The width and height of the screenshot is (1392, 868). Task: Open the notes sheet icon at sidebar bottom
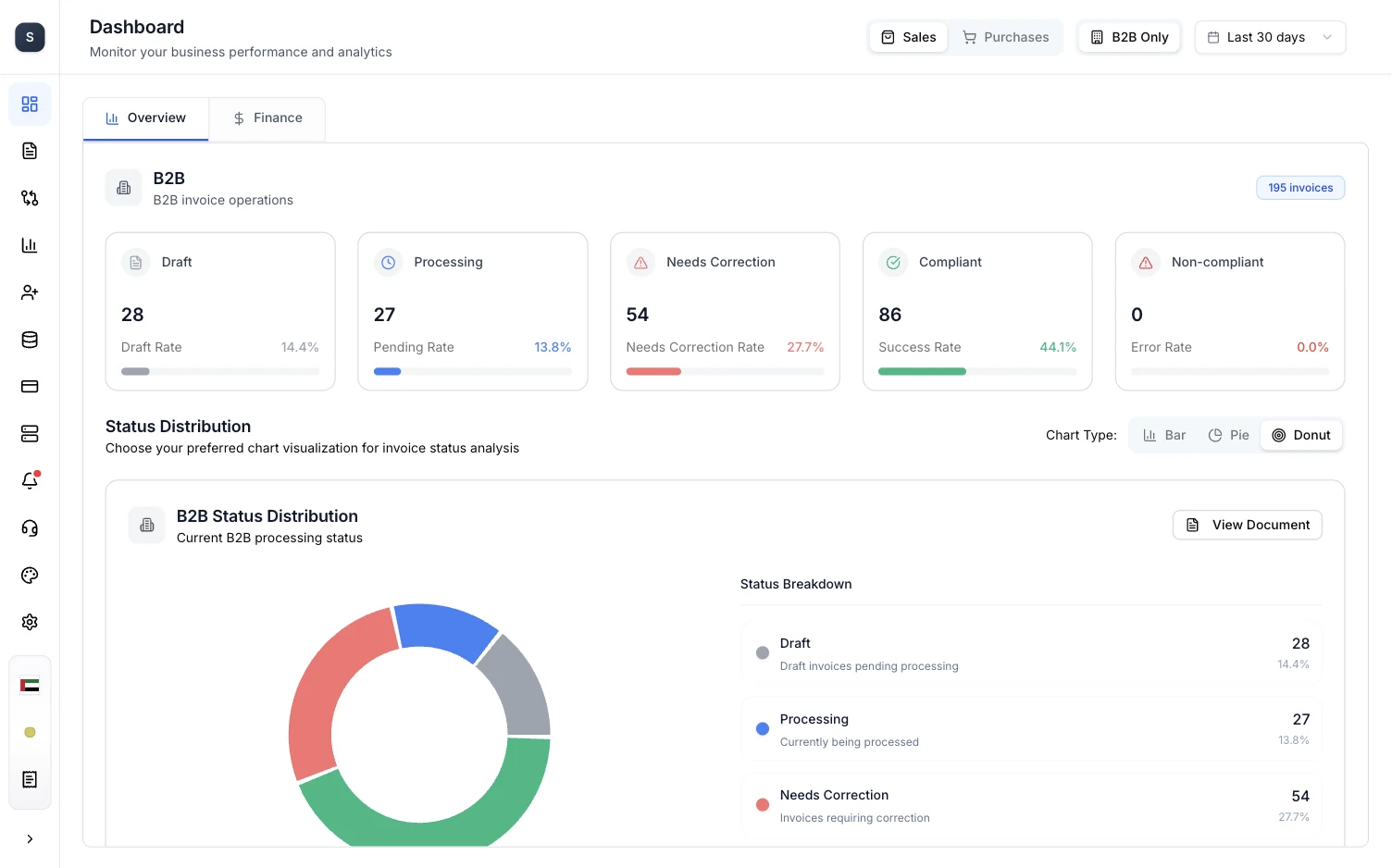point(30,780)
